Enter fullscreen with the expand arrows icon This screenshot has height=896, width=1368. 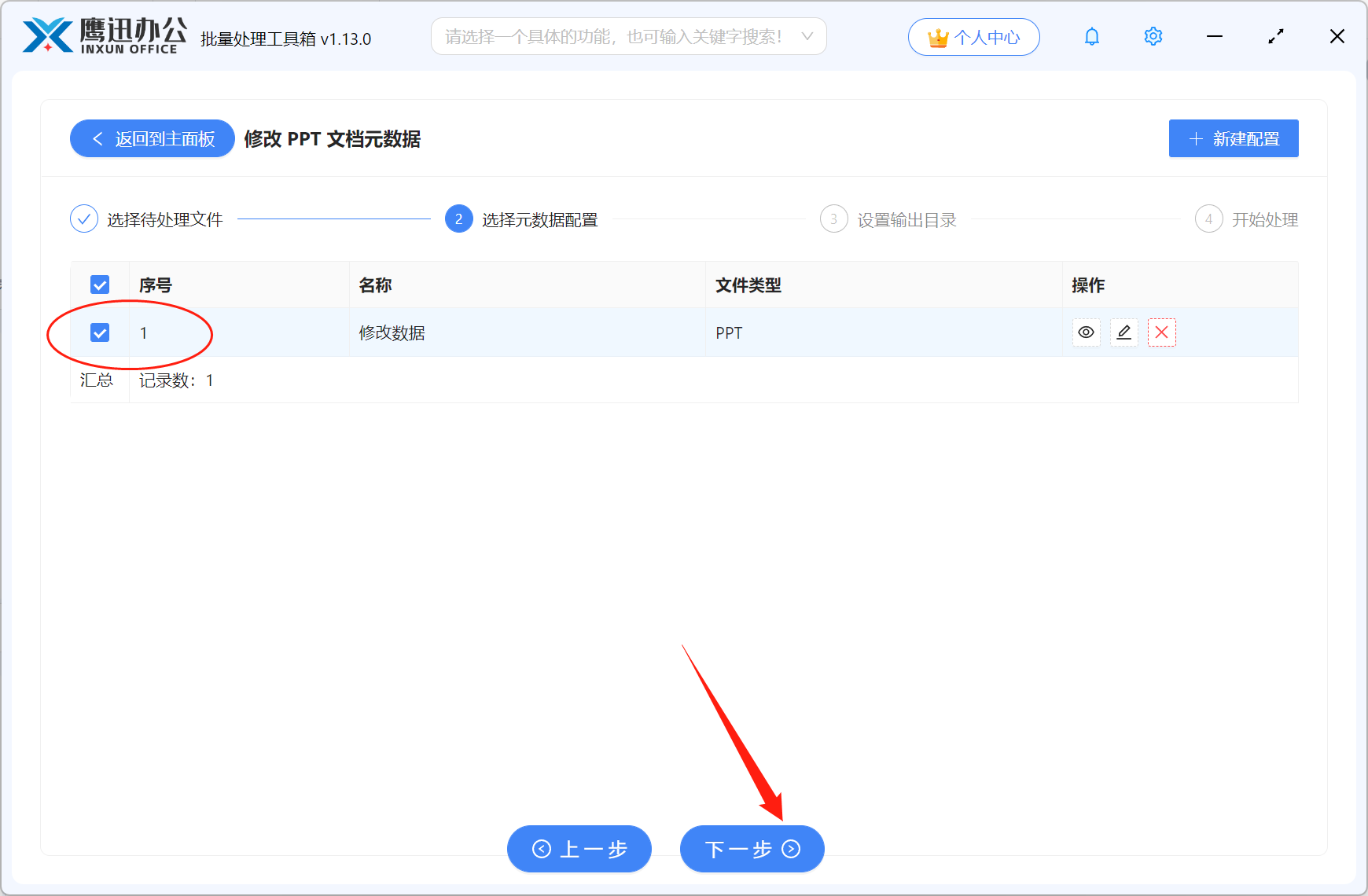pyautogui.click(x=1275, y=36)
